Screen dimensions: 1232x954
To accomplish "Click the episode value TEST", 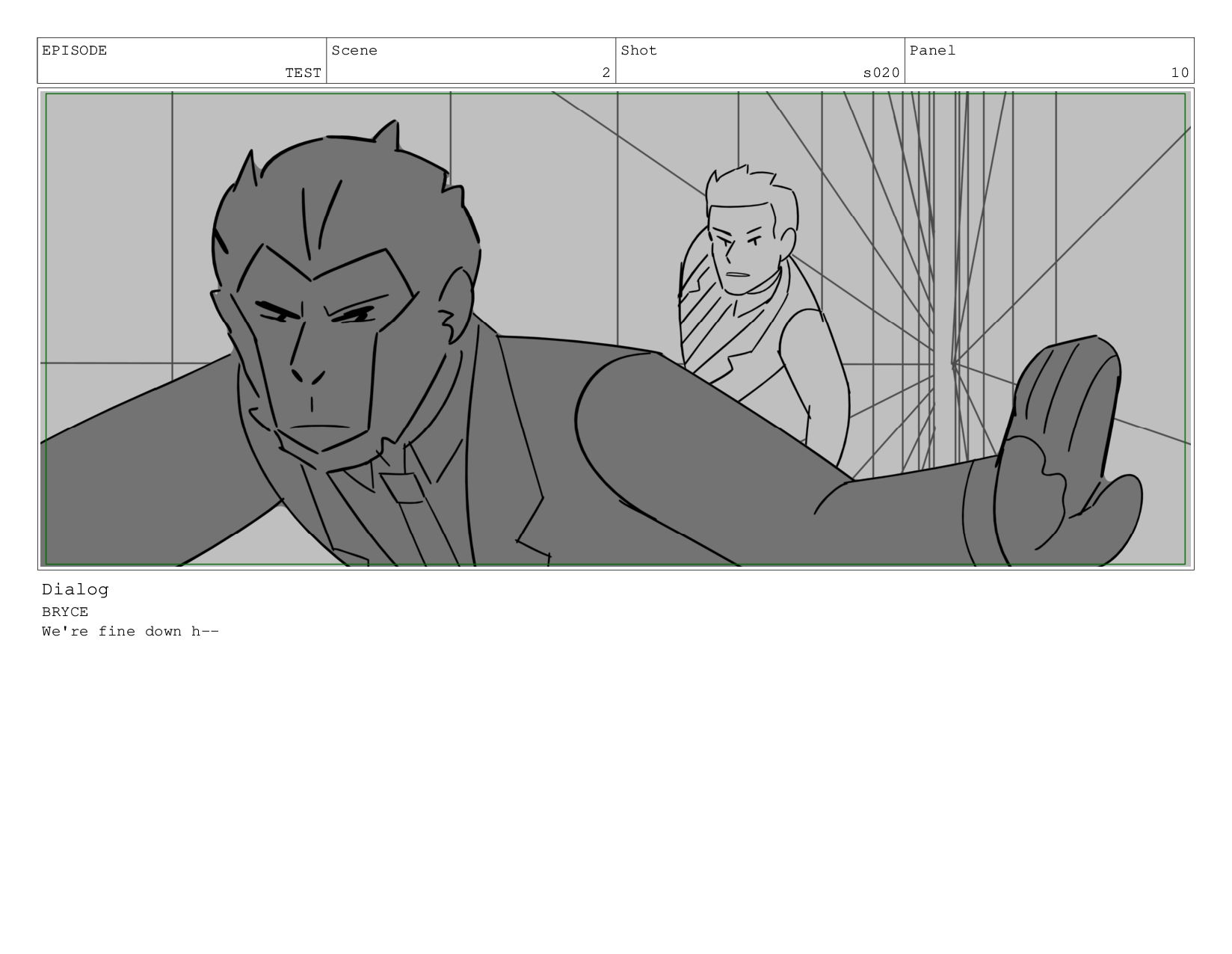I will point(303,73).
